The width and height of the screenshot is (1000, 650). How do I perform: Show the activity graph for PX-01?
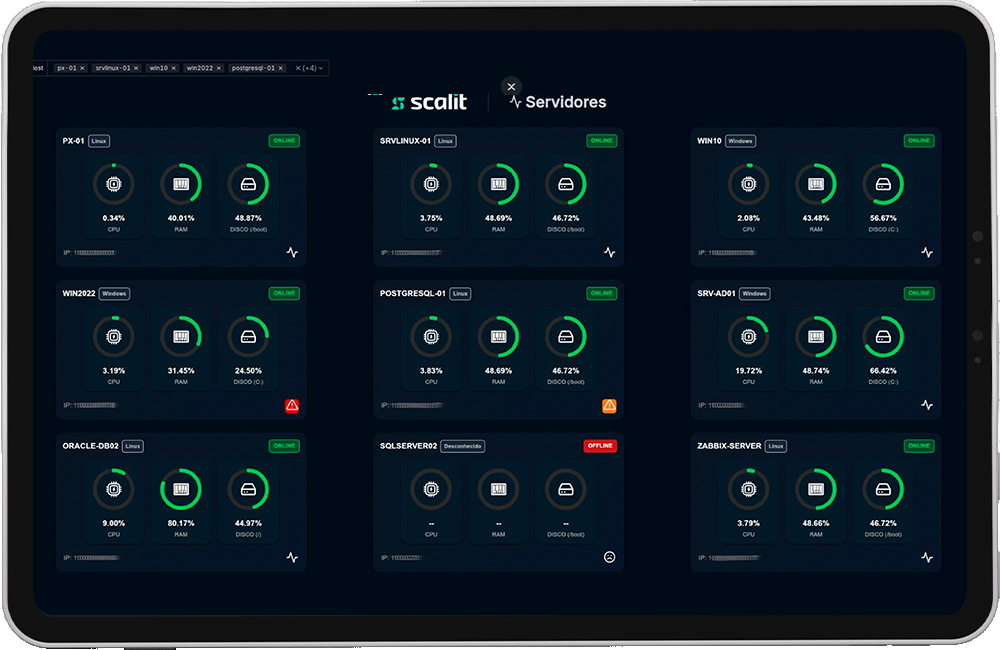point(291,253)
